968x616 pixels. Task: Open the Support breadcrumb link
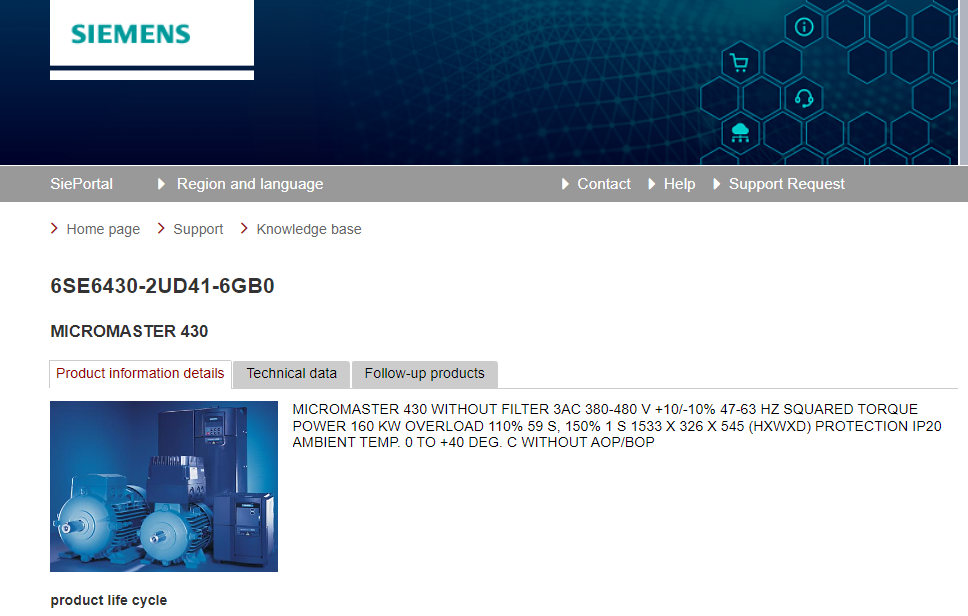tap(198, 229)
